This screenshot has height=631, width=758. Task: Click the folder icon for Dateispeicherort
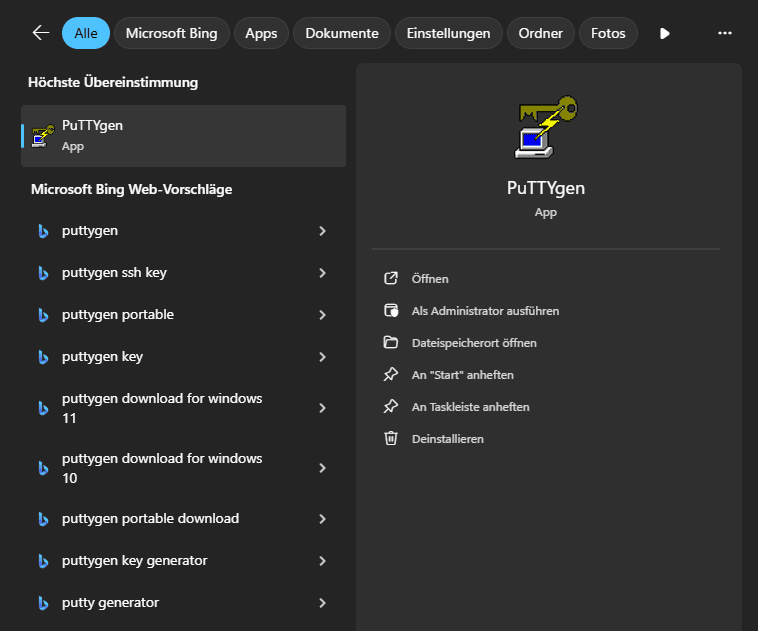pyautogui.click(x=391, y=342)
